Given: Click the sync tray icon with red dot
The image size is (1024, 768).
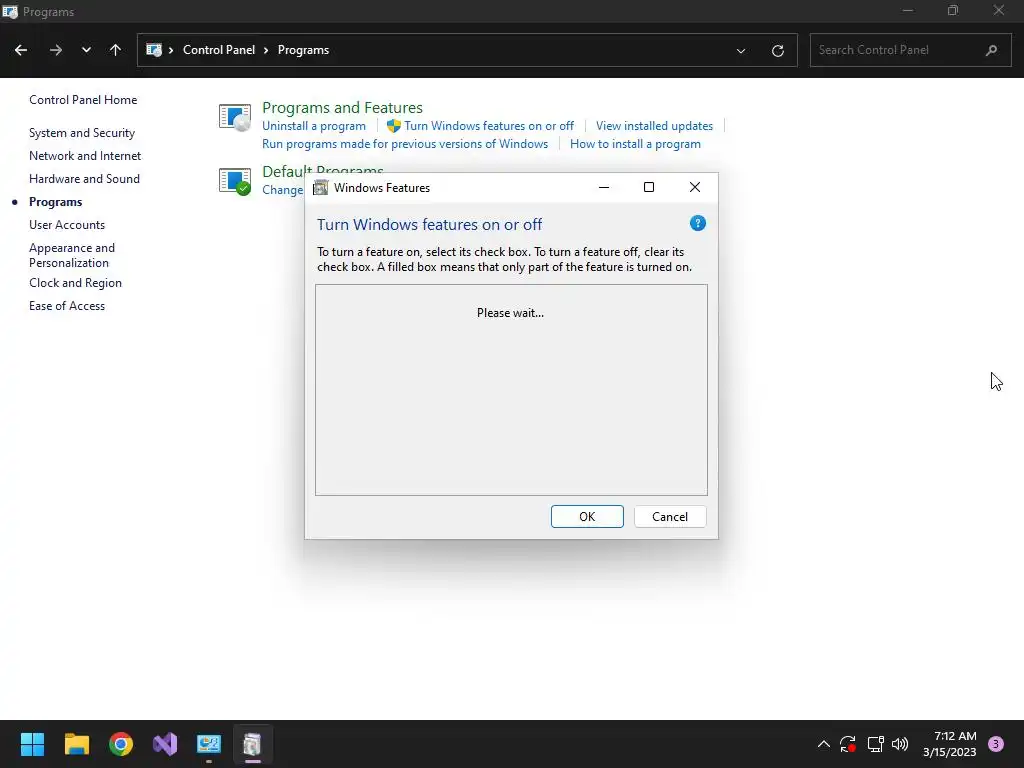Looking at the screenshot, I should click(848, 744).
